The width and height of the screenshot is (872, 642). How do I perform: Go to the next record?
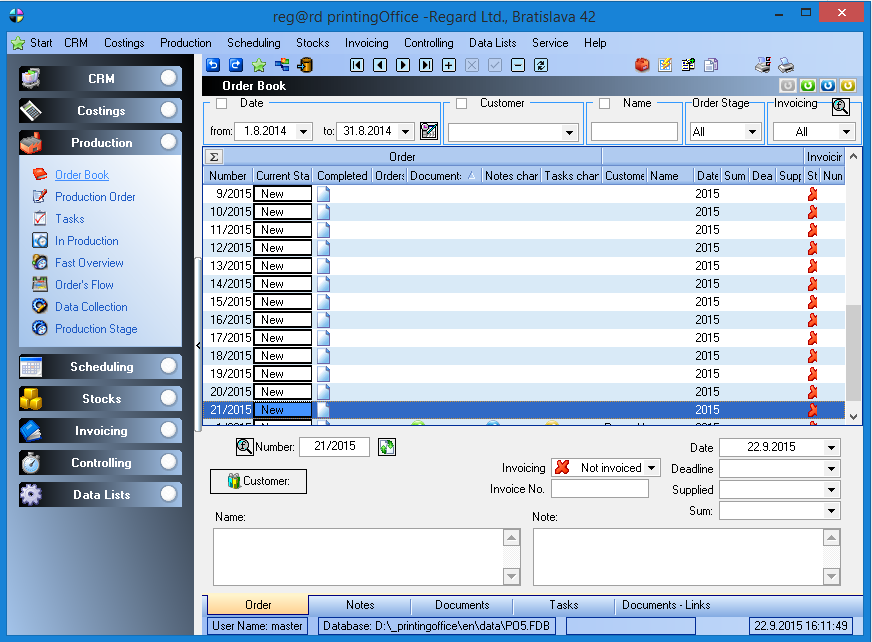[x=403, y=65]
